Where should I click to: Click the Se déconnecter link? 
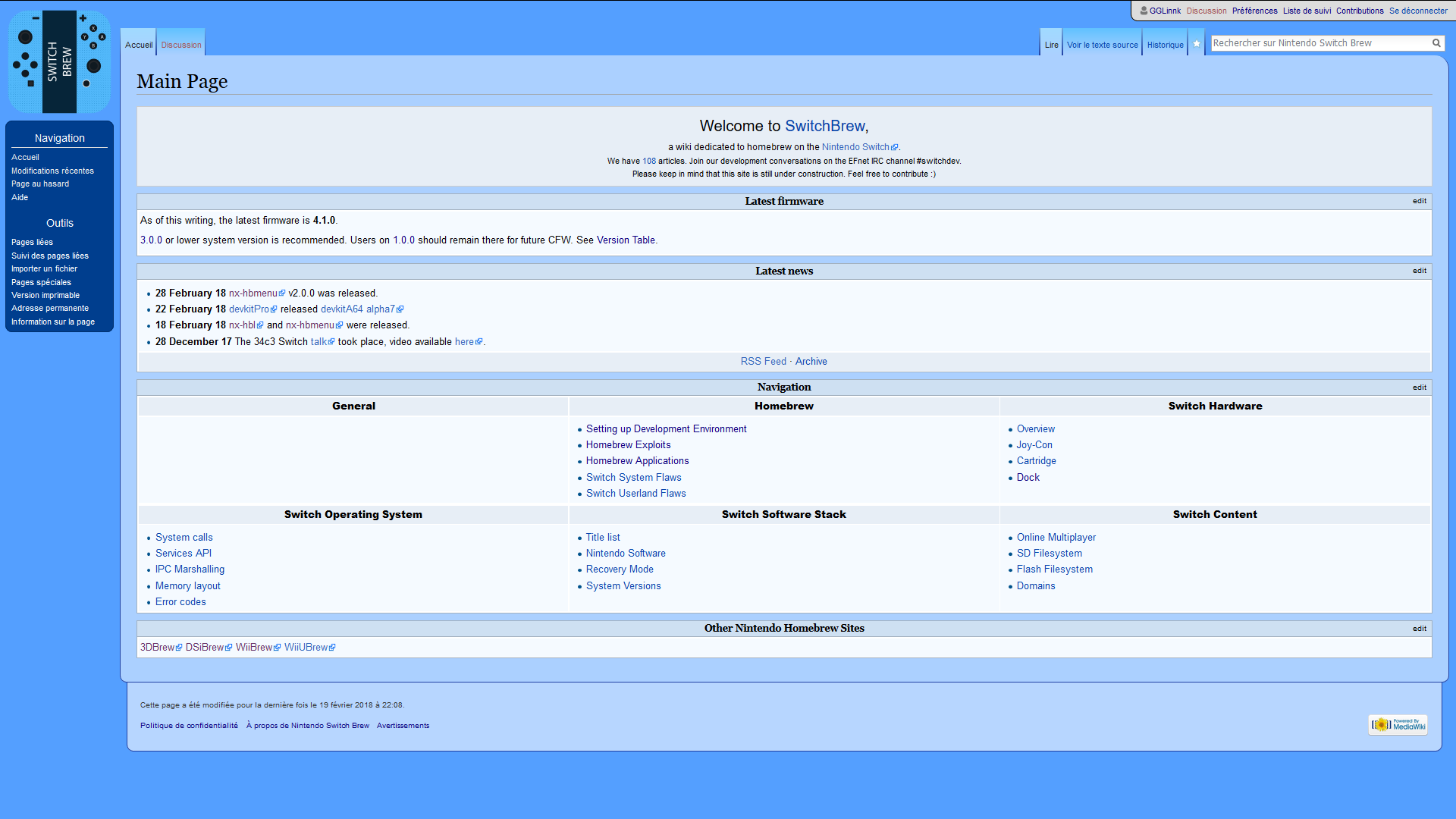[x=1418, y=11]
